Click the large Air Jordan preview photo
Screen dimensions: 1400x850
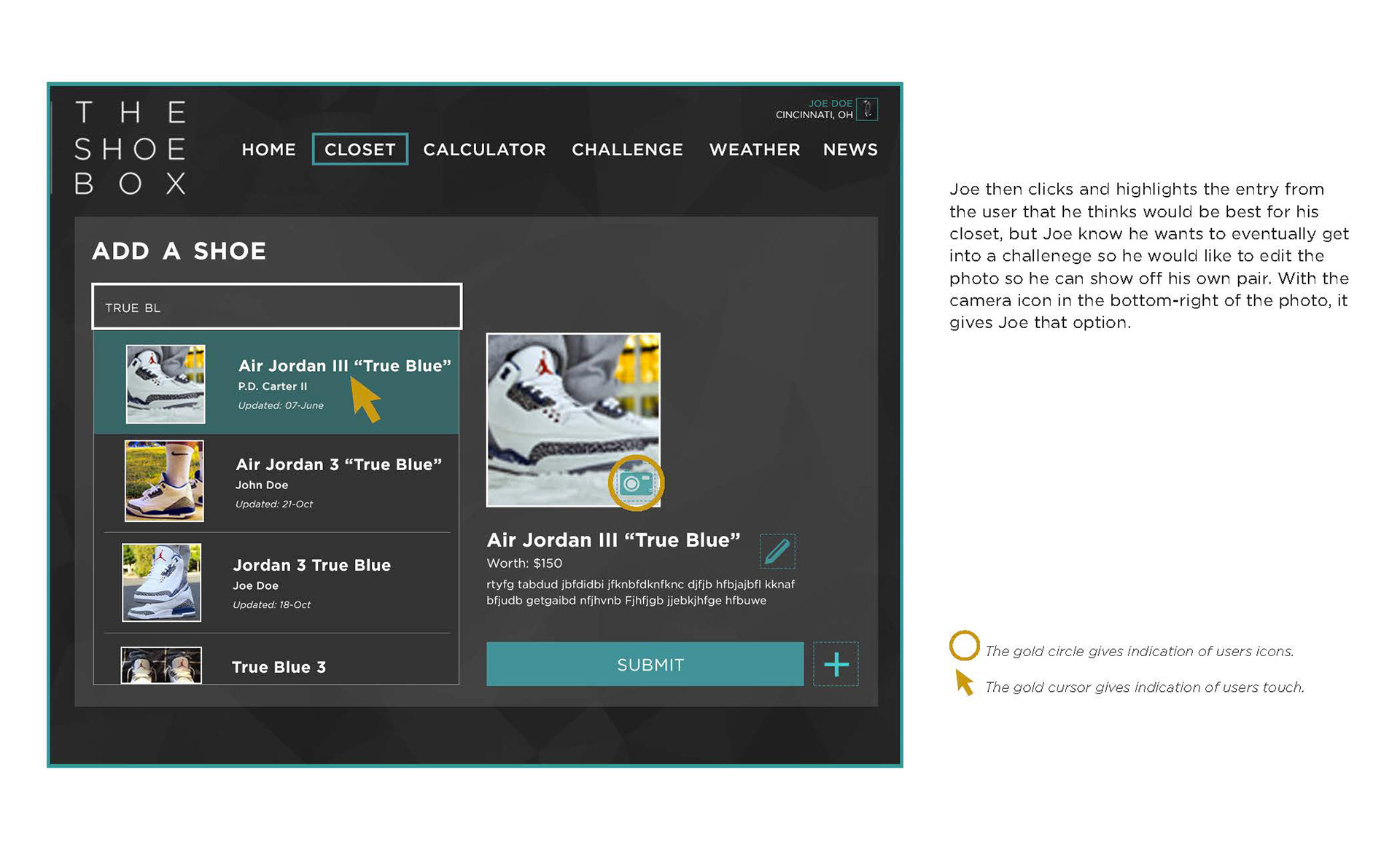pyautogui.click(x=573, y=420)
